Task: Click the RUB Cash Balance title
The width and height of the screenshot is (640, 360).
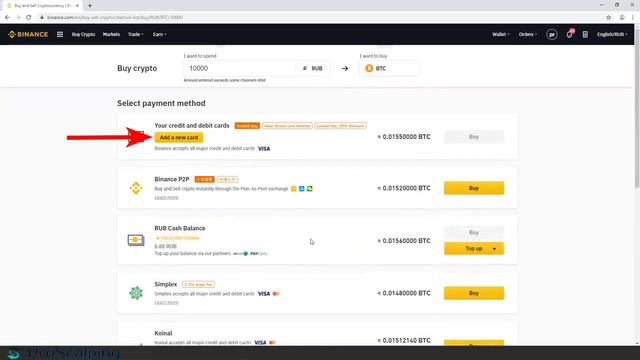Action: pyautogui.click(x=180, y=228)
